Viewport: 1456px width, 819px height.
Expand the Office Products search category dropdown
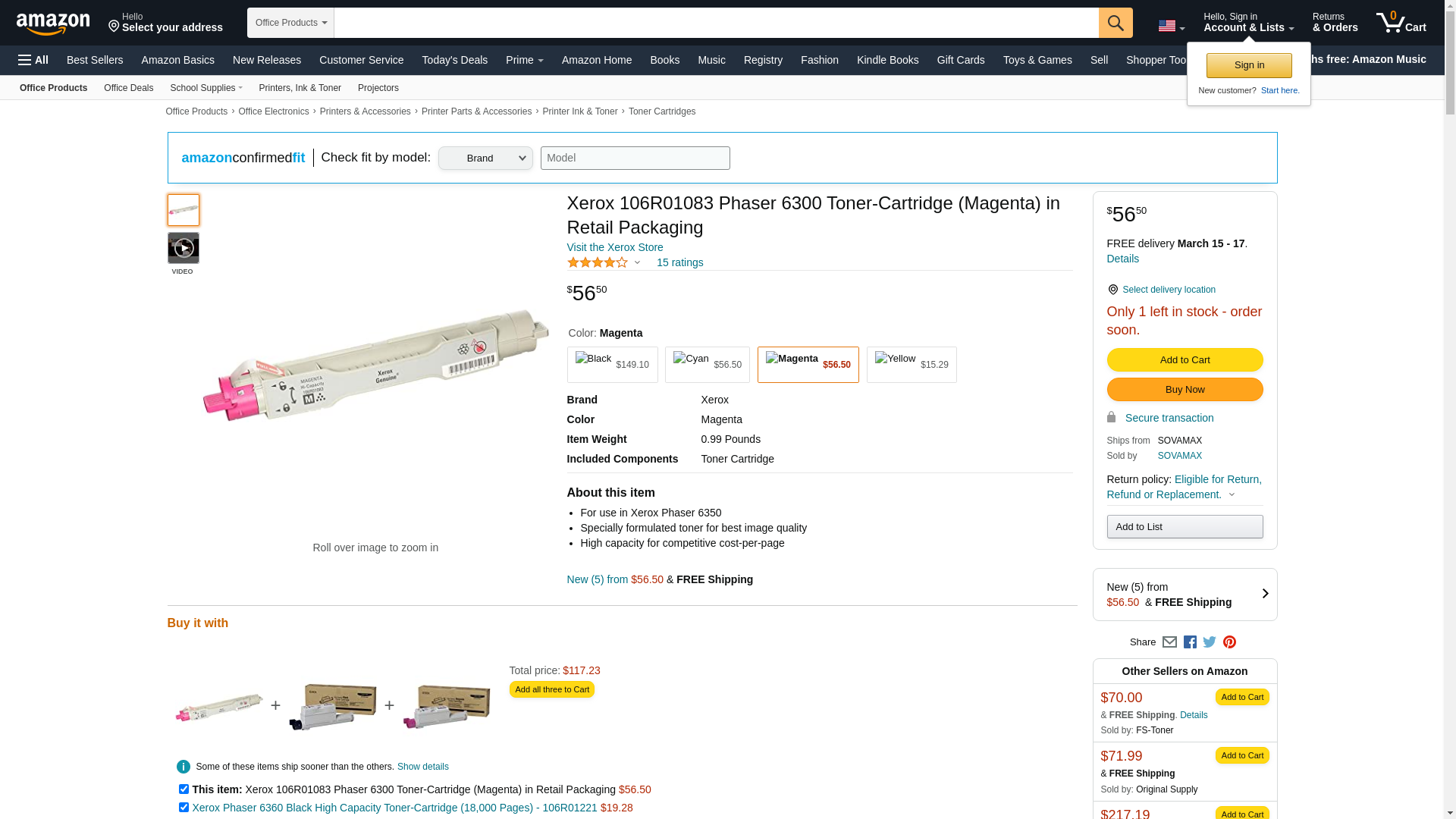pos(290,23)
